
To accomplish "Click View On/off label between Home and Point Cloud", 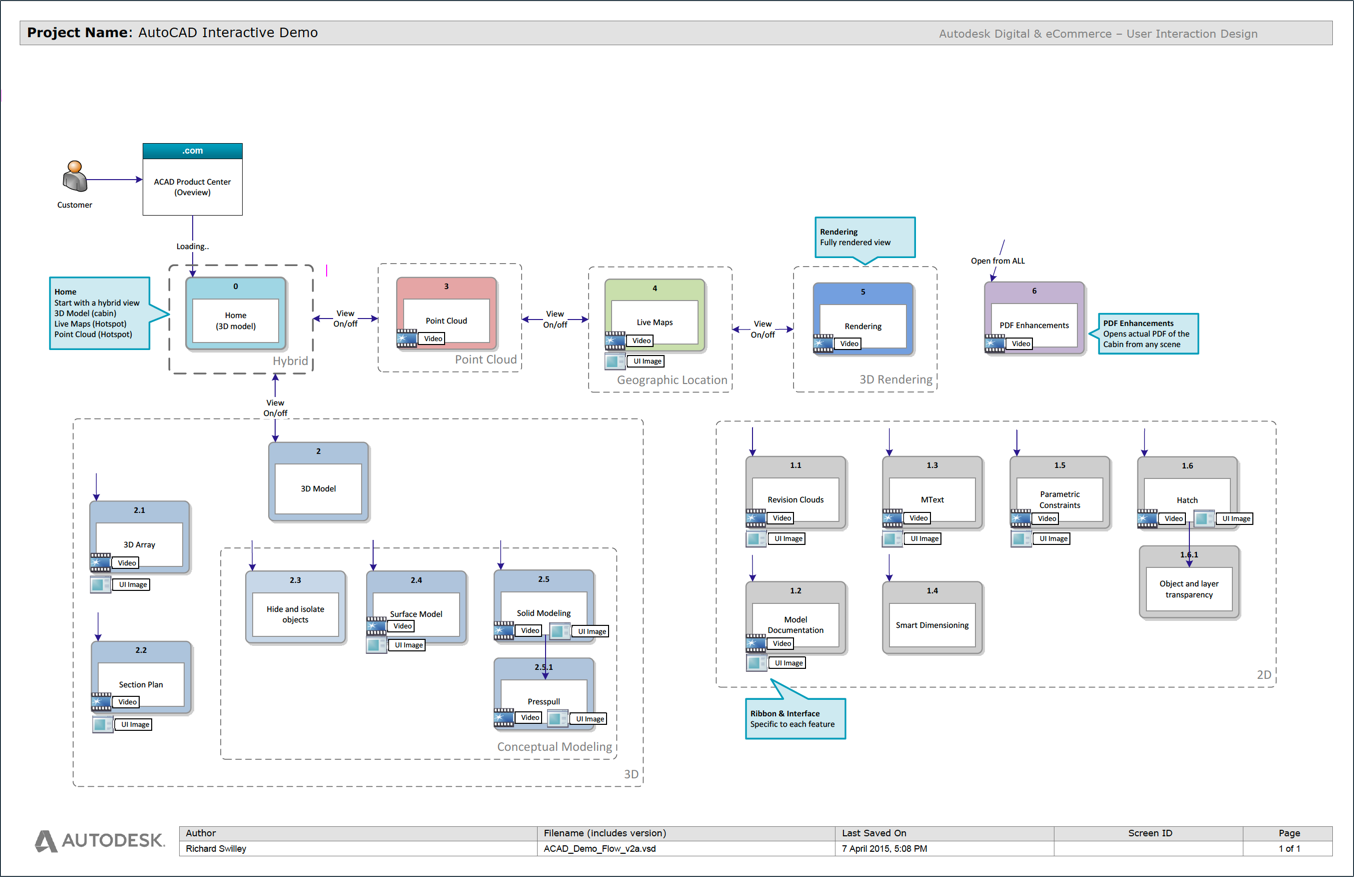I will click(345, 319).
